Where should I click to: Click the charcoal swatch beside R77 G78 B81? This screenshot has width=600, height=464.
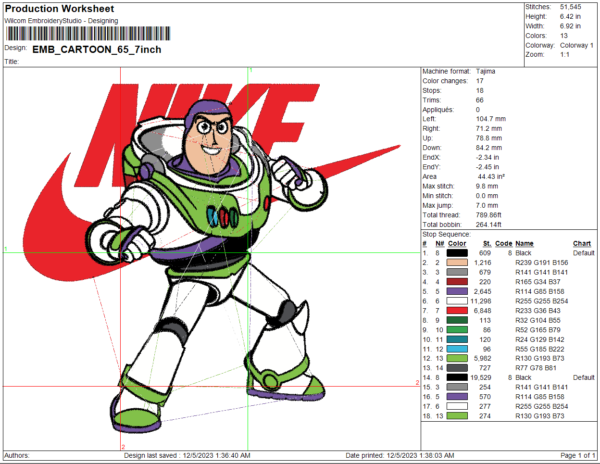(x=457, y=368)
